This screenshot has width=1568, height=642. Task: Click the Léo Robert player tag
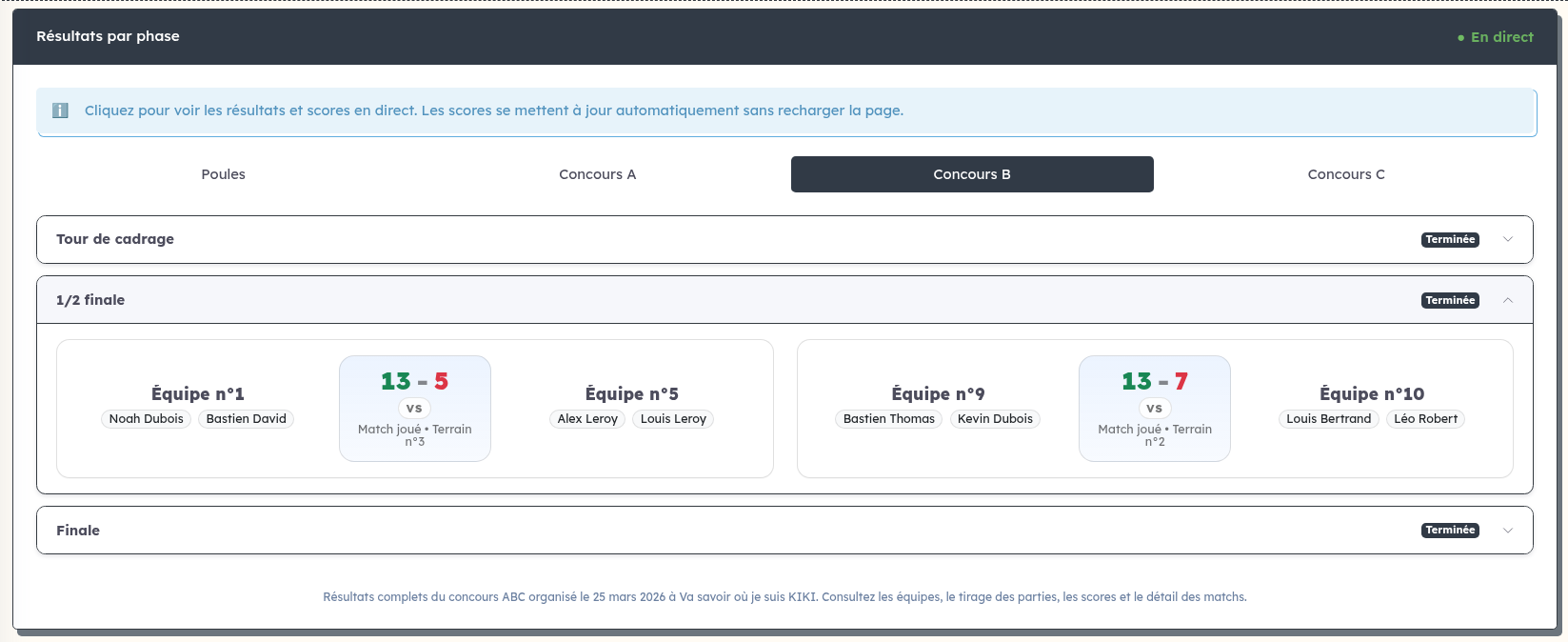pyautogui.click(x=1425, y=419)
